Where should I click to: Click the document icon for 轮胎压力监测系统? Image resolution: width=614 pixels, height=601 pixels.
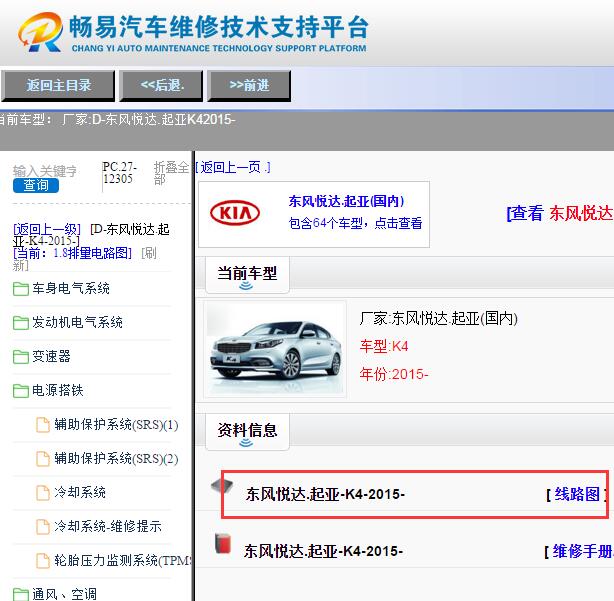point(43,561)
